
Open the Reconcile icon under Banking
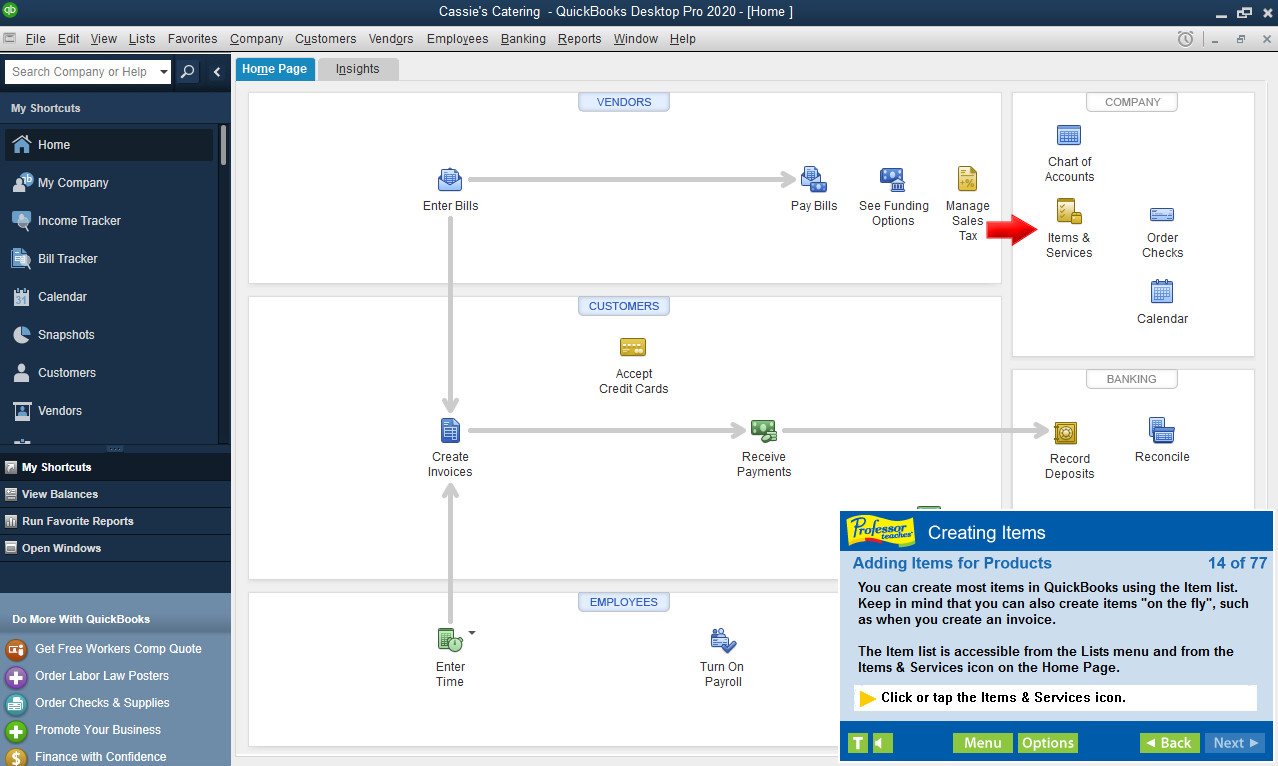coord(1161,428)
